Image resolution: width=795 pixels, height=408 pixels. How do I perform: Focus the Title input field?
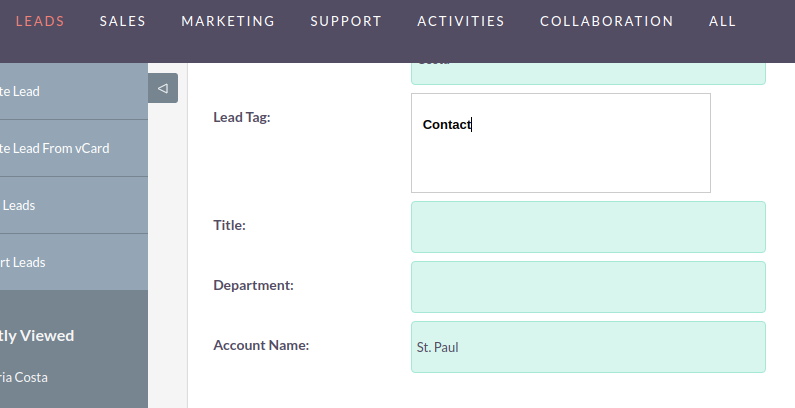point(588,227)
